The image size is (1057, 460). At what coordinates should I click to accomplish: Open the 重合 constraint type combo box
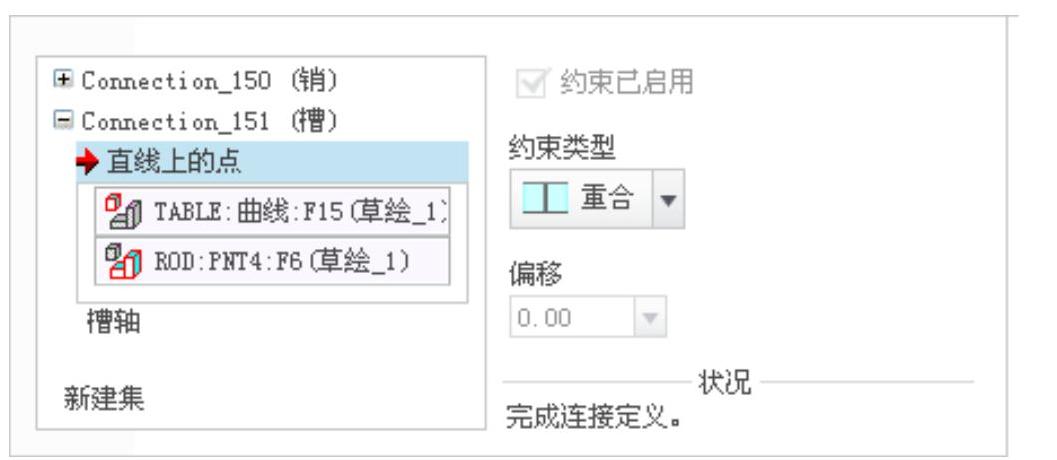[597, 199]
